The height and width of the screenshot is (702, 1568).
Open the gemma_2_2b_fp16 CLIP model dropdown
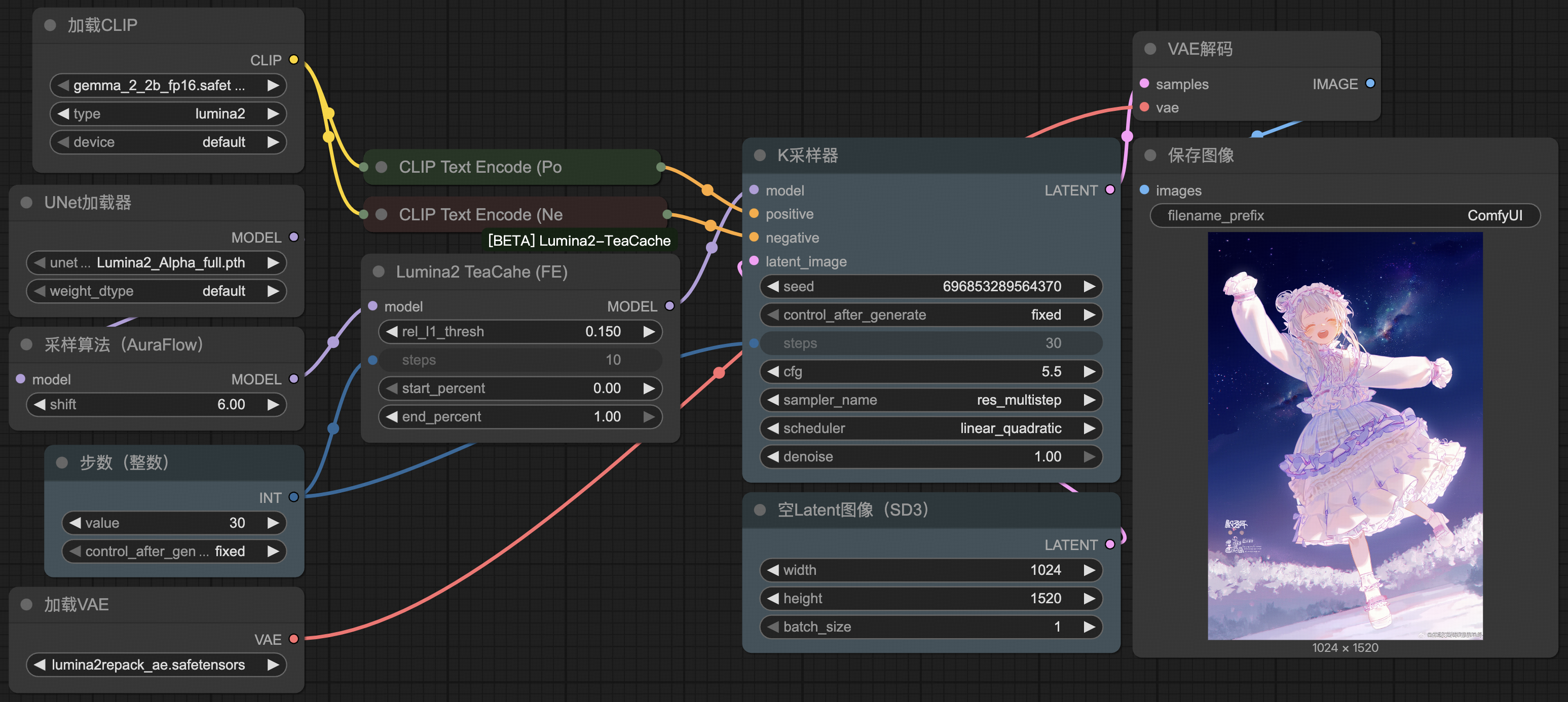(168, 85)
